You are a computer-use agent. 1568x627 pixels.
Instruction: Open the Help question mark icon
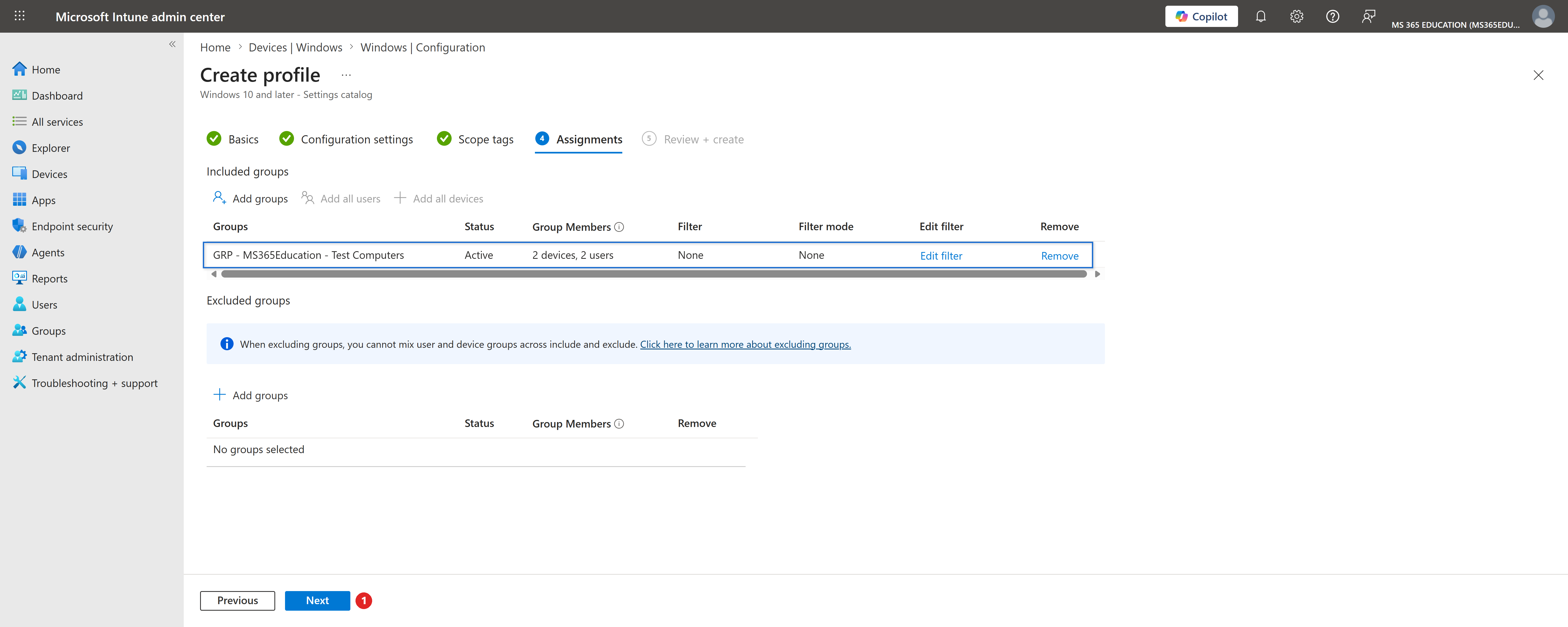pyautogui.click(x=1333, y=16)
